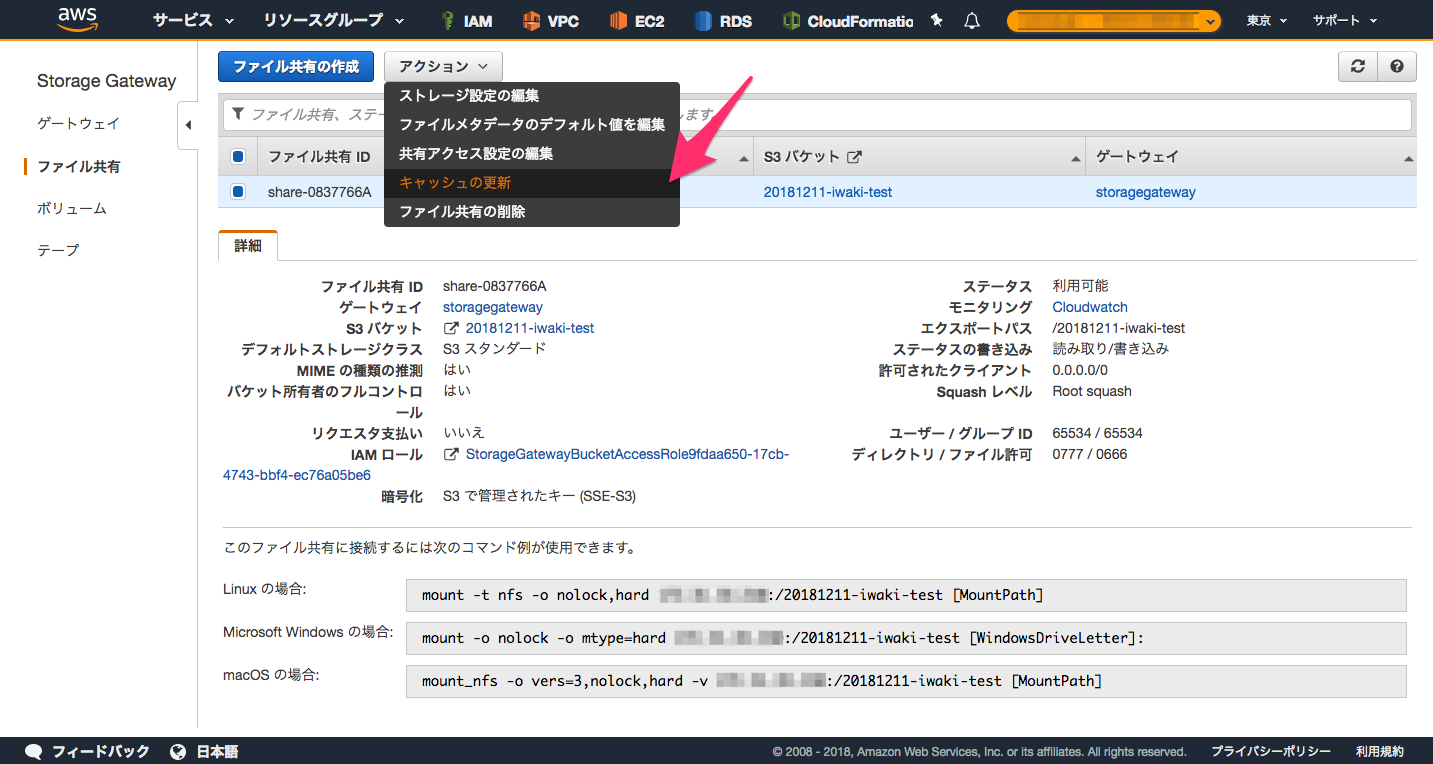Open 20181211-iwaki-test link in details
The height and width of the screenshot is (764, 1433).
530,328
